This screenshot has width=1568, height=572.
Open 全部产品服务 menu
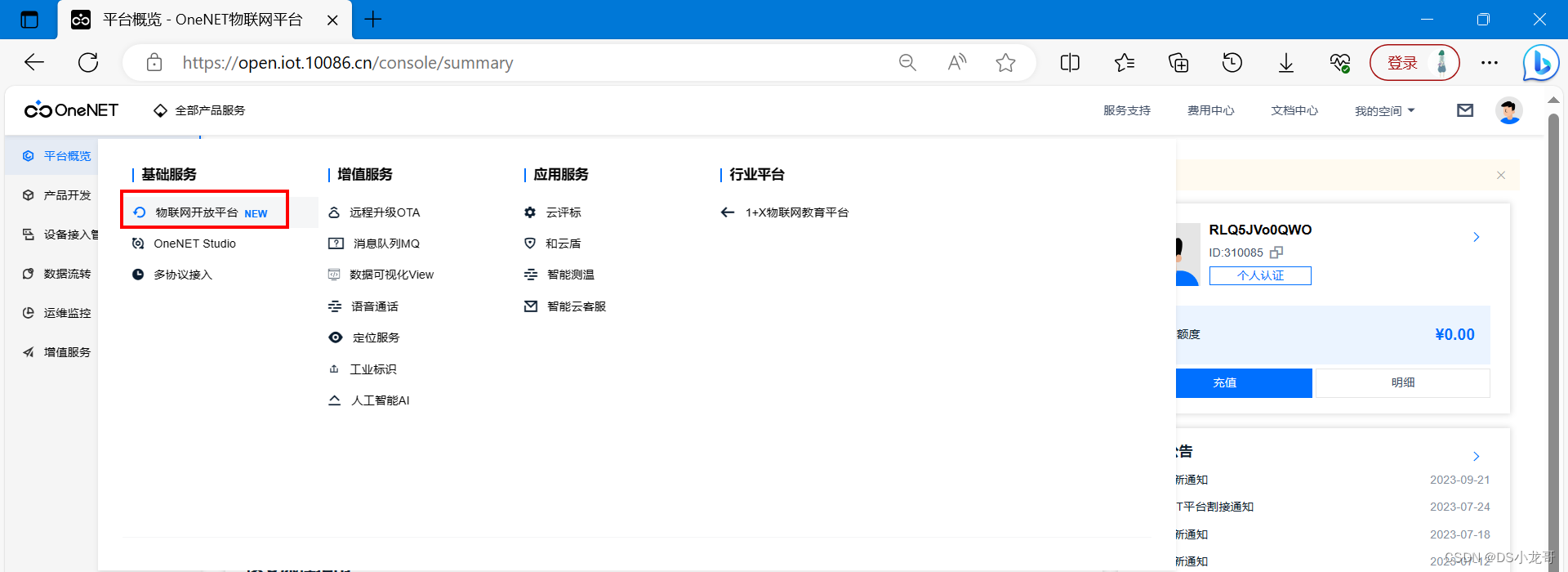click(x=199, y=110)
